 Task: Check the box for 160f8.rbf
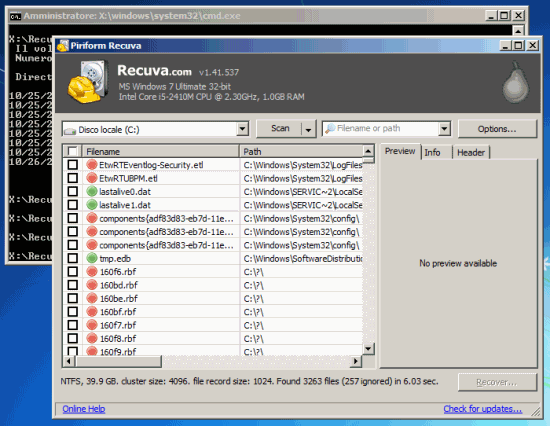coord(73,338)
